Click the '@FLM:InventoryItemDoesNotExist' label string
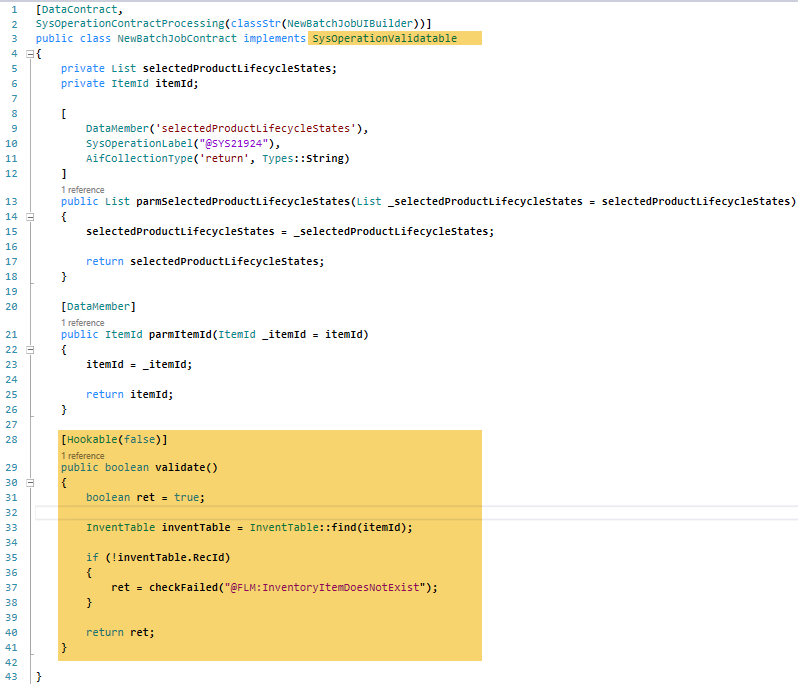The width and height of the screenshot is (798, 684). click(325, 588)
